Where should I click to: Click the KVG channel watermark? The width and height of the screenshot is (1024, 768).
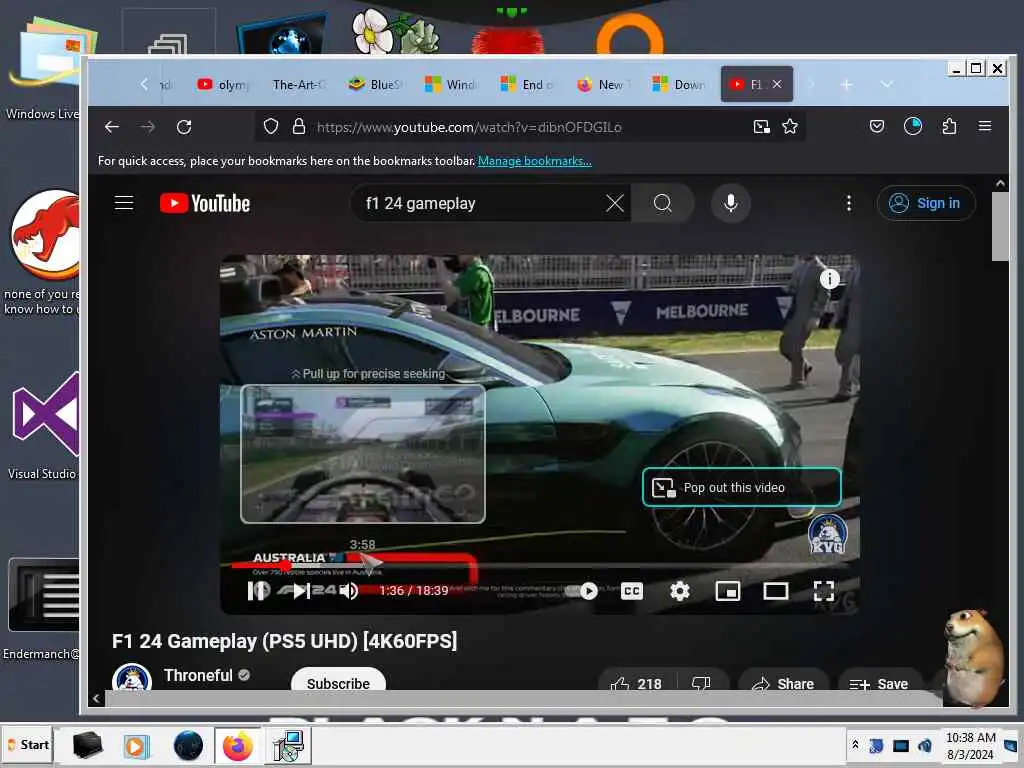click(827, 535)
